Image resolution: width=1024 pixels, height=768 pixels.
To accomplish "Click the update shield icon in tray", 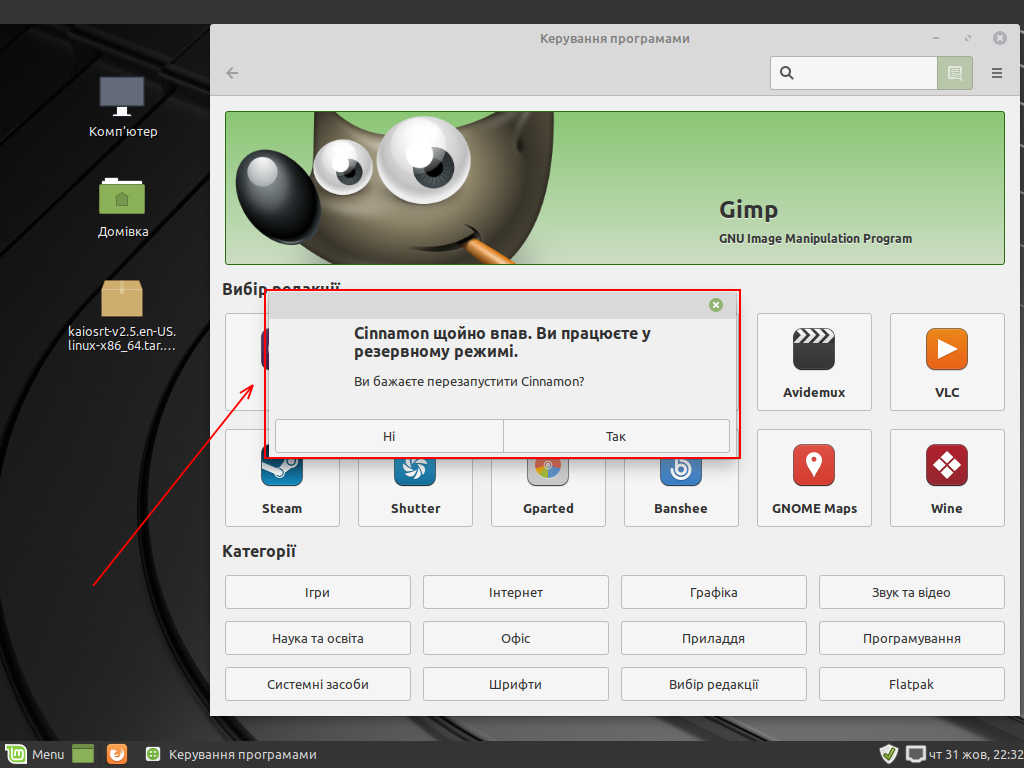I will click(x=888, y=754).
